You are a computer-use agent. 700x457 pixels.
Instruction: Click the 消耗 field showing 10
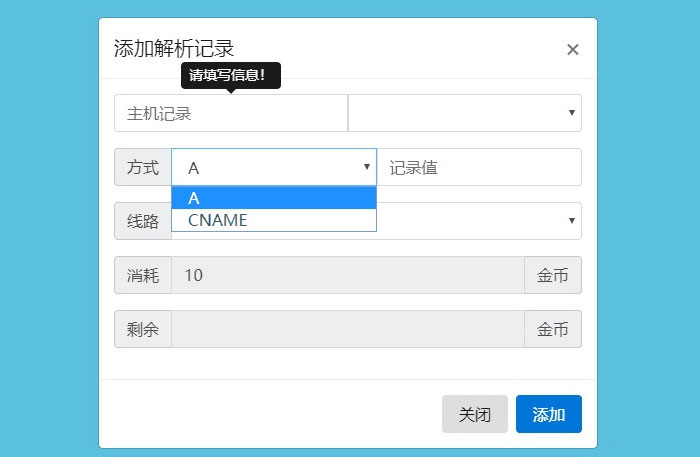click(x=347, y=275)
